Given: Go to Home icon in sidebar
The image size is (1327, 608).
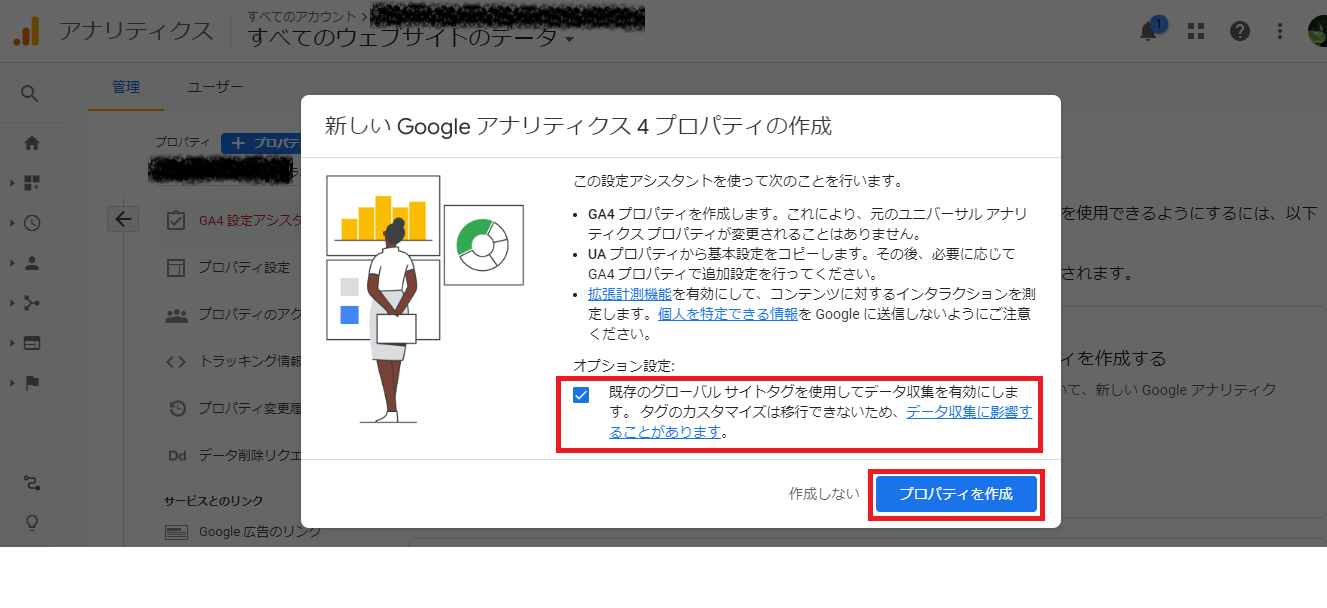Looking at the screenshot, I should 31,143.
